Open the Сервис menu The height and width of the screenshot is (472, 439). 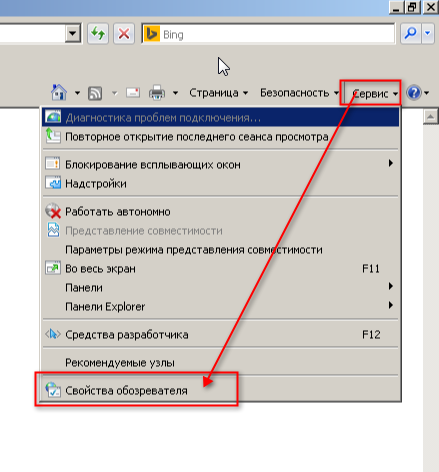pyautogui.click(x=374, y=93)
